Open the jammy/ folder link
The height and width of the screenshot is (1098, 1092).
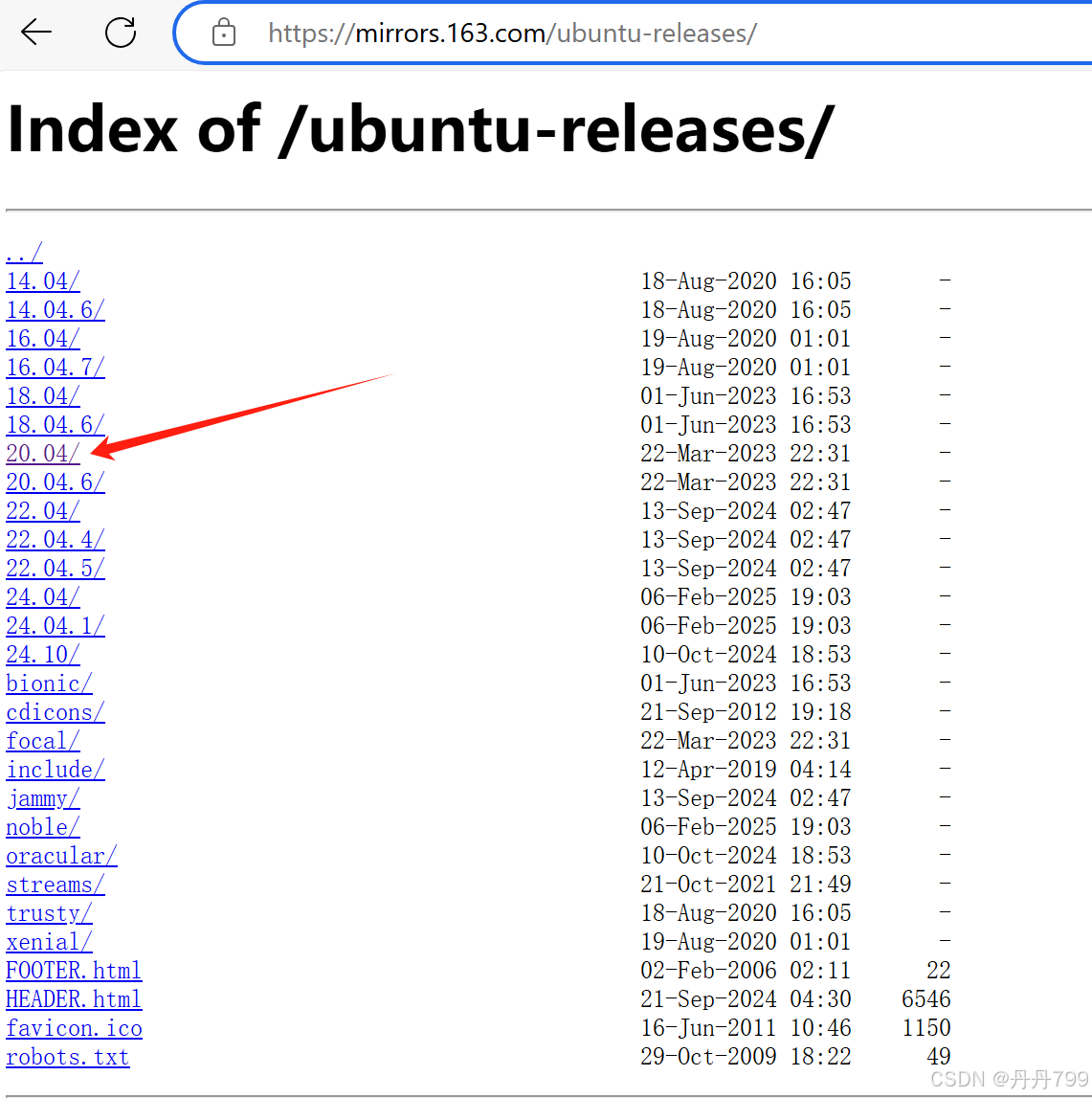43,798
